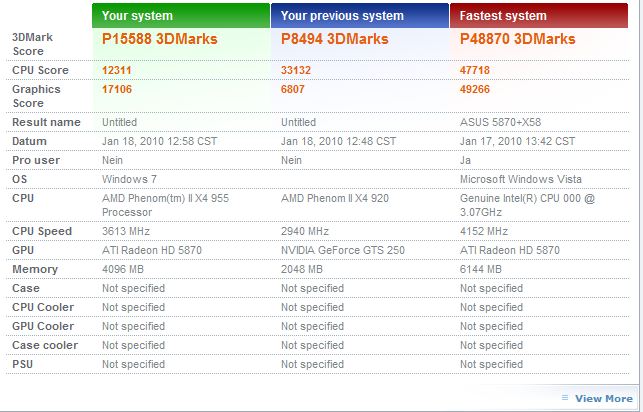Click the Graphics Score row label
The image size is (643, 412).
click(36, 96)
